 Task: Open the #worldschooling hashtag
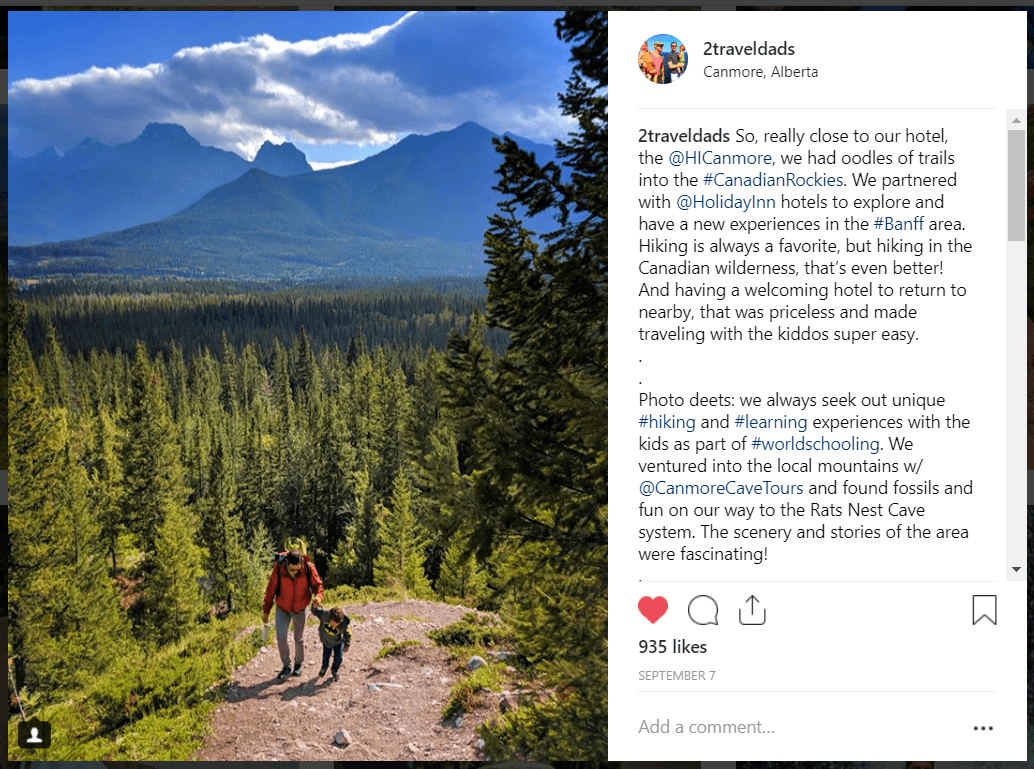(x=815, y=444)
